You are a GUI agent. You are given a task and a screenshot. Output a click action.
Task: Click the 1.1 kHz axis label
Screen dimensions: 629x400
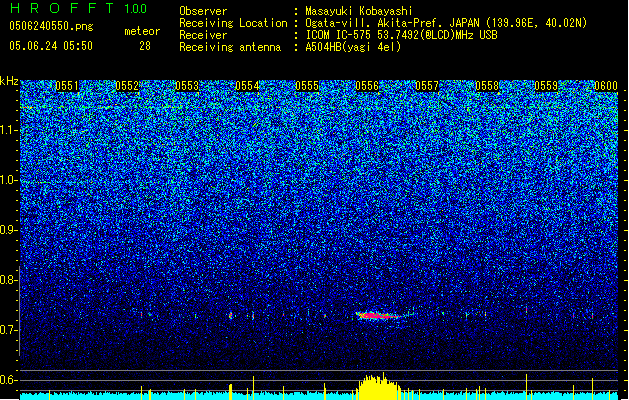(x=9, y=130)
